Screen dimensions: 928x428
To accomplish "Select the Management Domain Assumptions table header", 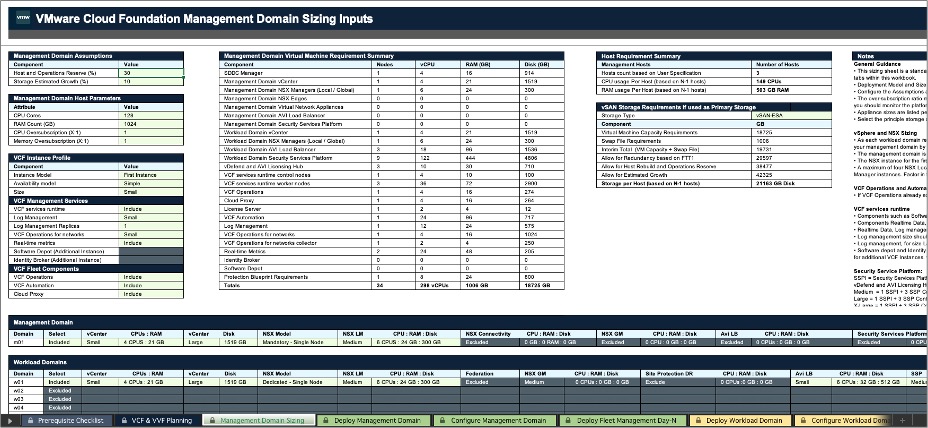I will tap(96, 56).
